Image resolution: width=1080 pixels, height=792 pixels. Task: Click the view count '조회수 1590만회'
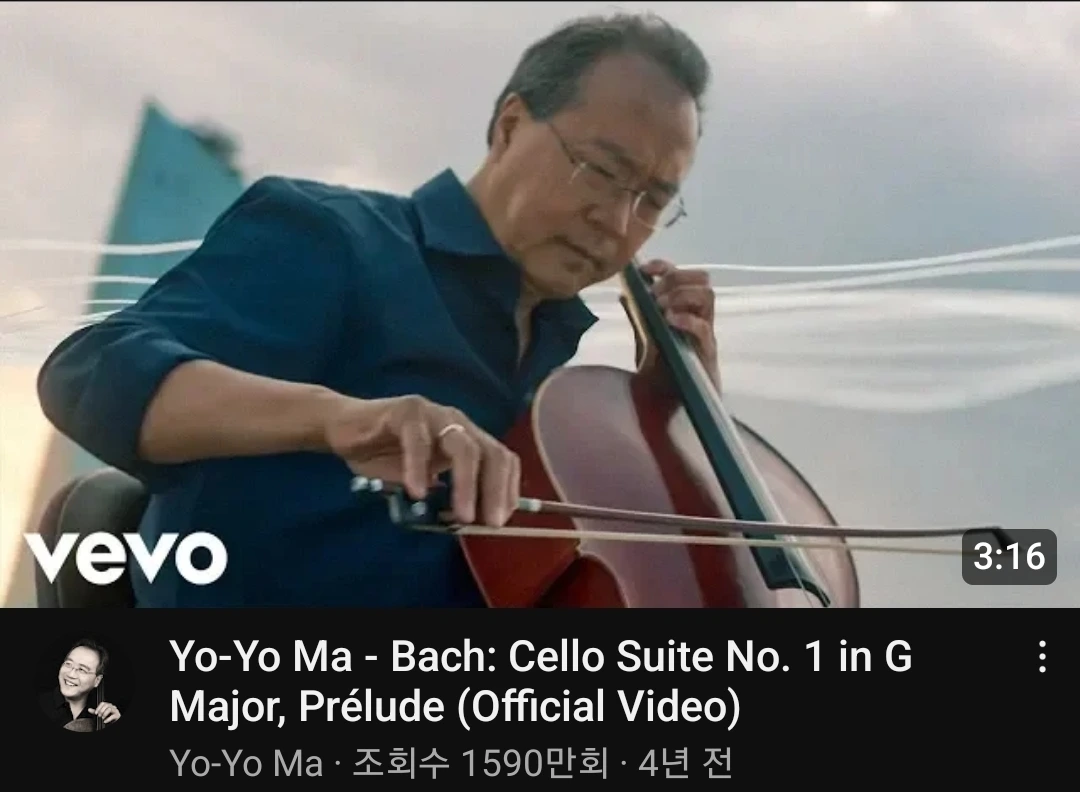481,763
